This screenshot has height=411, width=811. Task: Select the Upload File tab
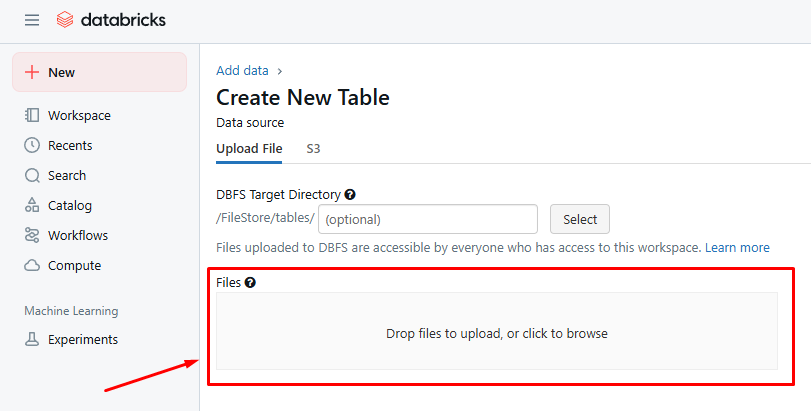[x=249, y=149]
